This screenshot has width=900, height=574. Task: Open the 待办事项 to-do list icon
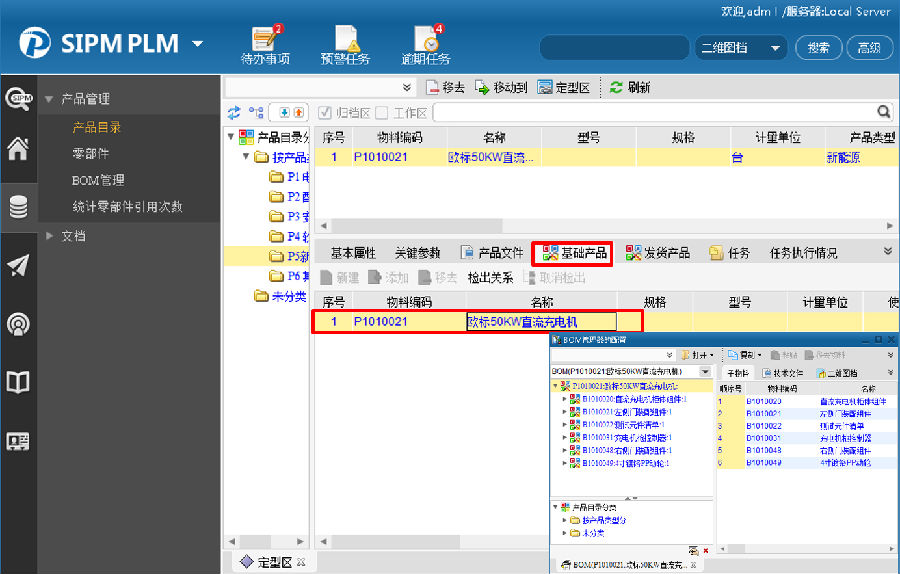(x=265, y=44)
